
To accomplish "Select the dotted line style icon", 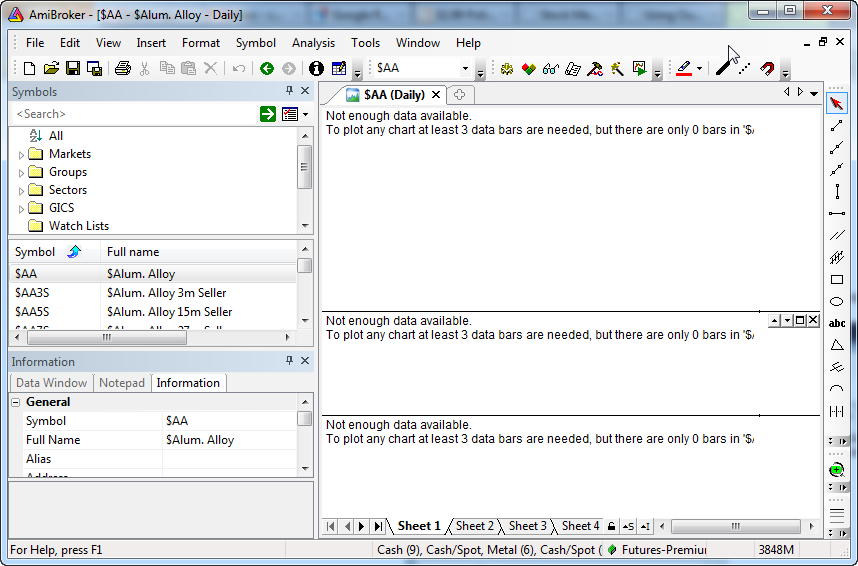I will 744,68.
